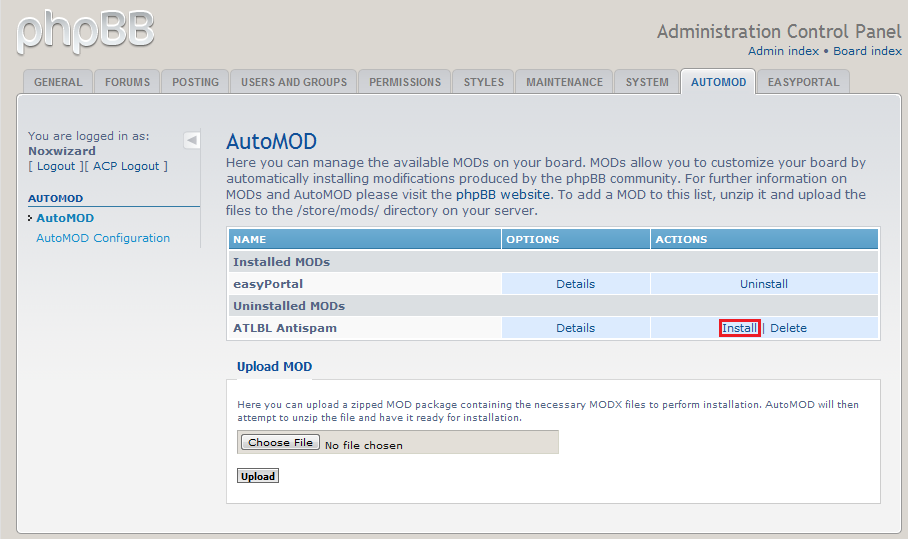This screenshot has width=908, height=539.
Task: Click the Upload button
Action: [x=258, y=476]
